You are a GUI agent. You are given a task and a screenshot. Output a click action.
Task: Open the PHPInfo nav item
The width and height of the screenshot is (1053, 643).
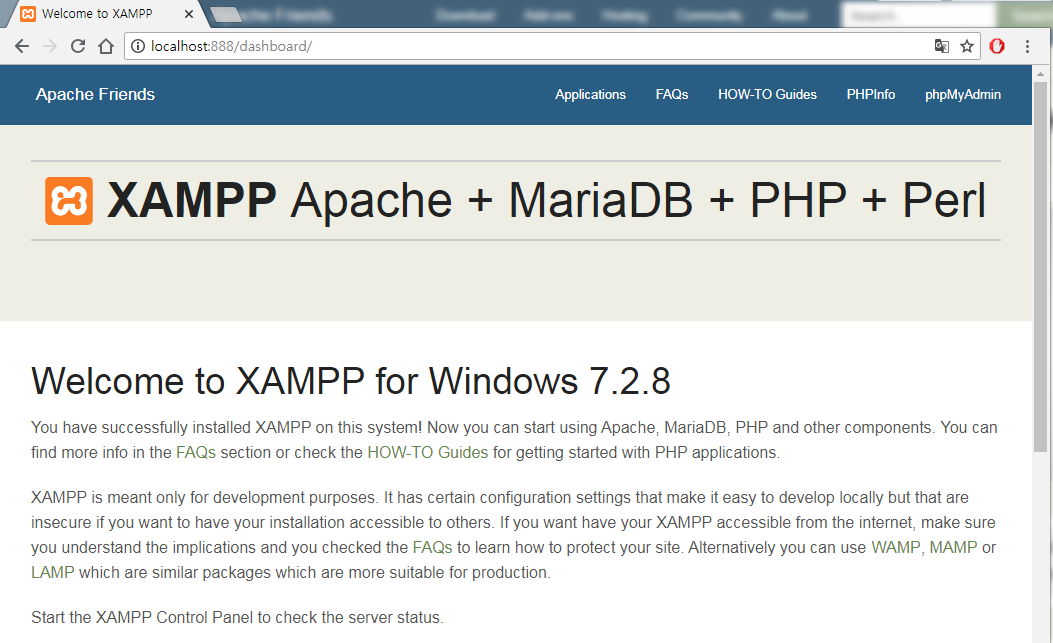click(x=870, y=95)
